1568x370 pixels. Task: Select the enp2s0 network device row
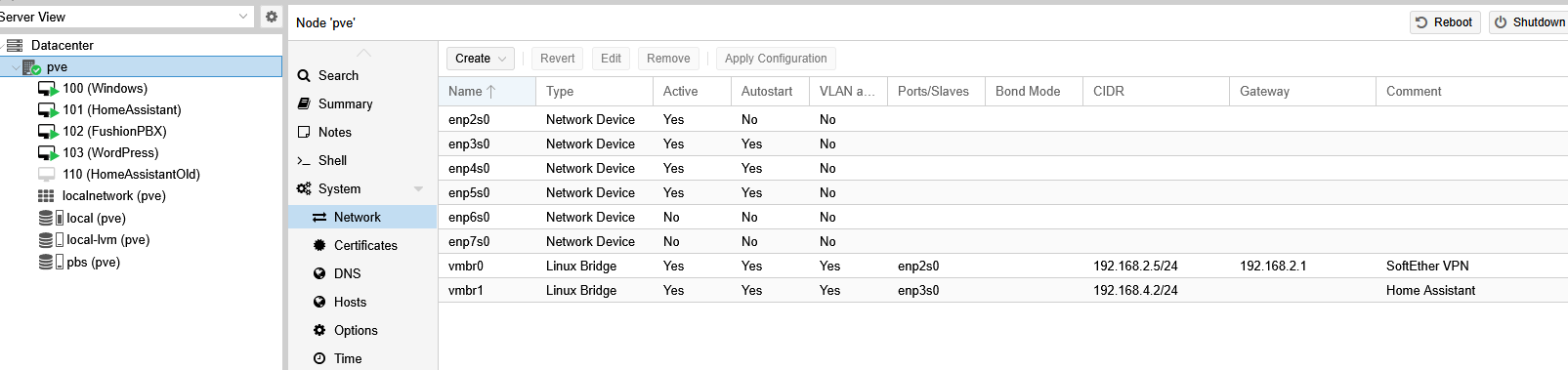click(x=1003, y=119)
